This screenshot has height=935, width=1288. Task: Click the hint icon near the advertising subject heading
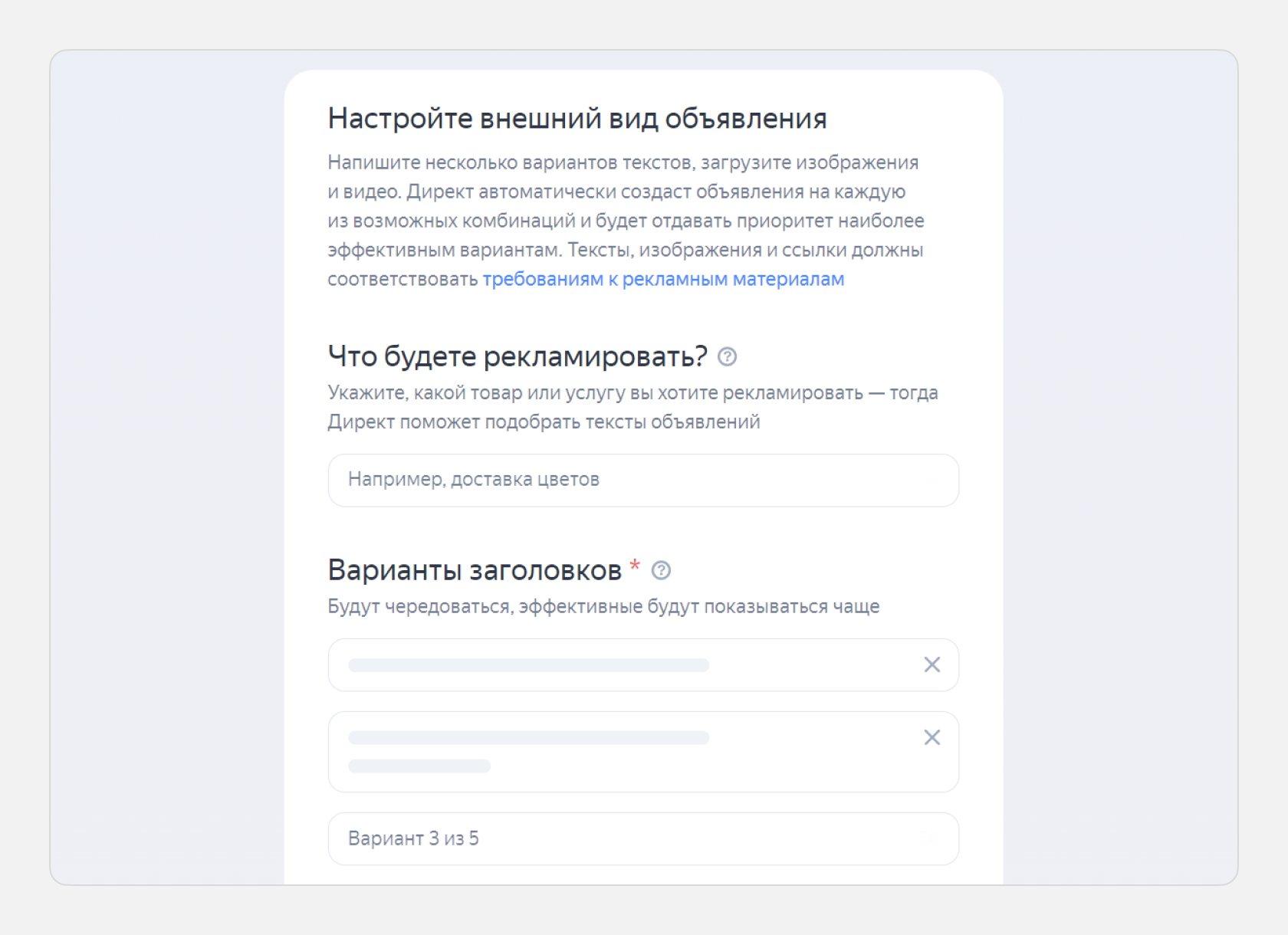coord(728,356)
